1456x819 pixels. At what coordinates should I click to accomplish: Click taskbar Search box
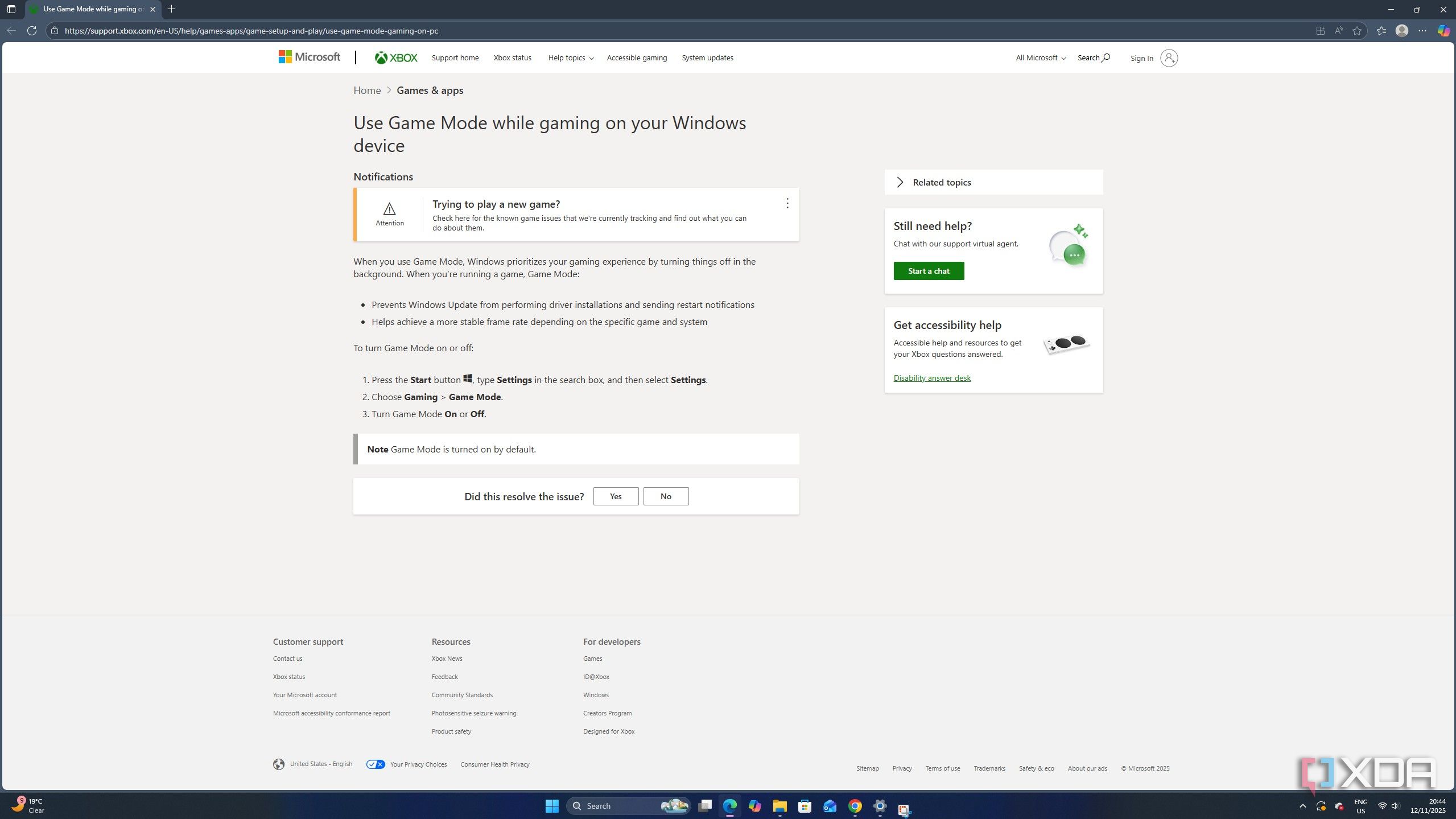pyautogui.click(x=629, y=806)
